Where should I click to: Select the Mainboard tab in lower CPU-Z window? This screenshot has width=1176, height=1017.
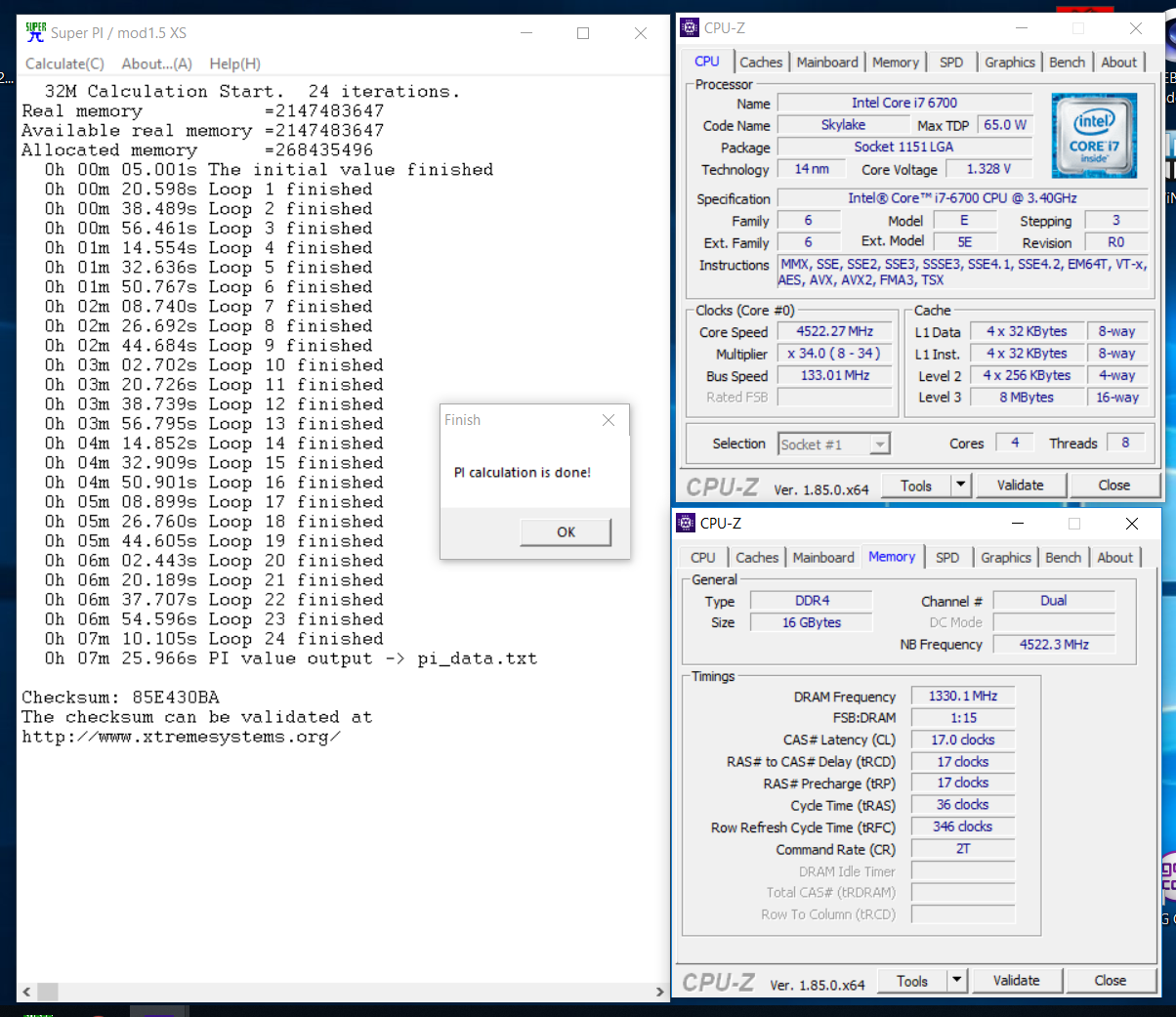tap(823, 557)
